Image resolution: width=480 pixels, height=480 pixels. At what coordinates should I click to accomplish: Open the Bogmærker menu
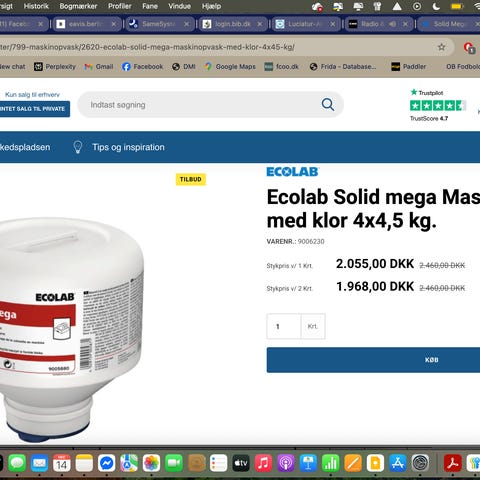coord(78,6)
